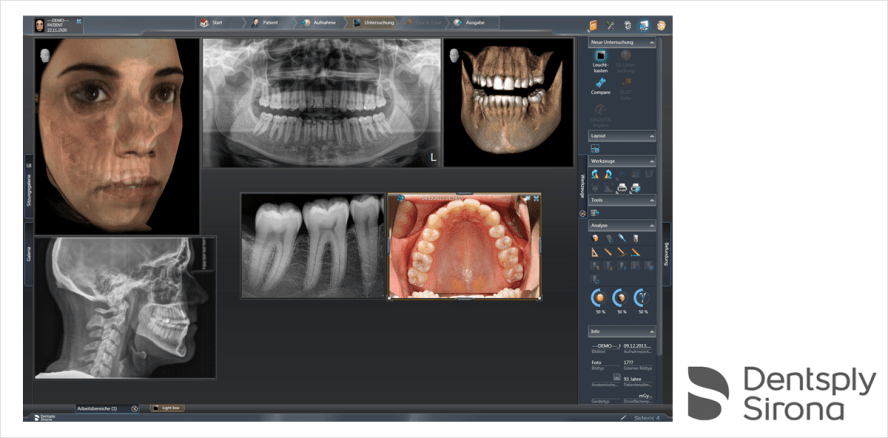The image size is (888, 438).
Task: Select the intraoral palate photo
Action: [464, 246]
